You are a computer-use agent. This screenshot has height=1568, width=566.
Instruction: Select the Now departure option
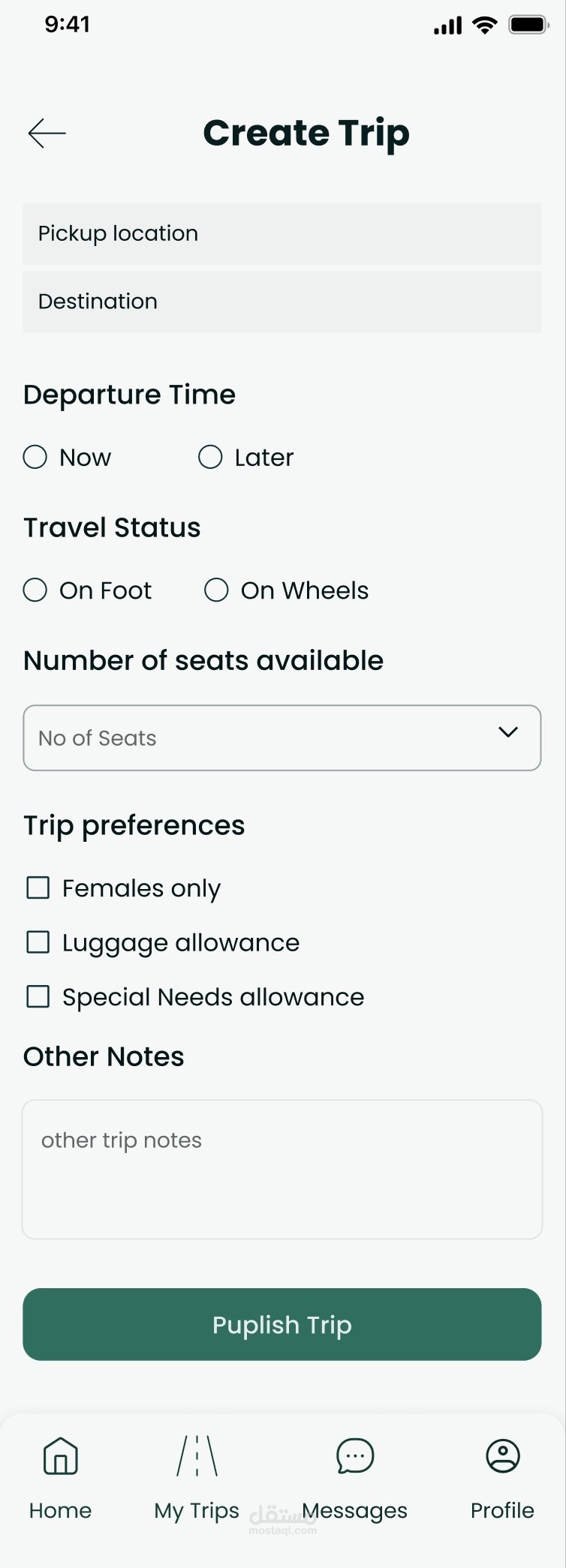click(35, 457)
